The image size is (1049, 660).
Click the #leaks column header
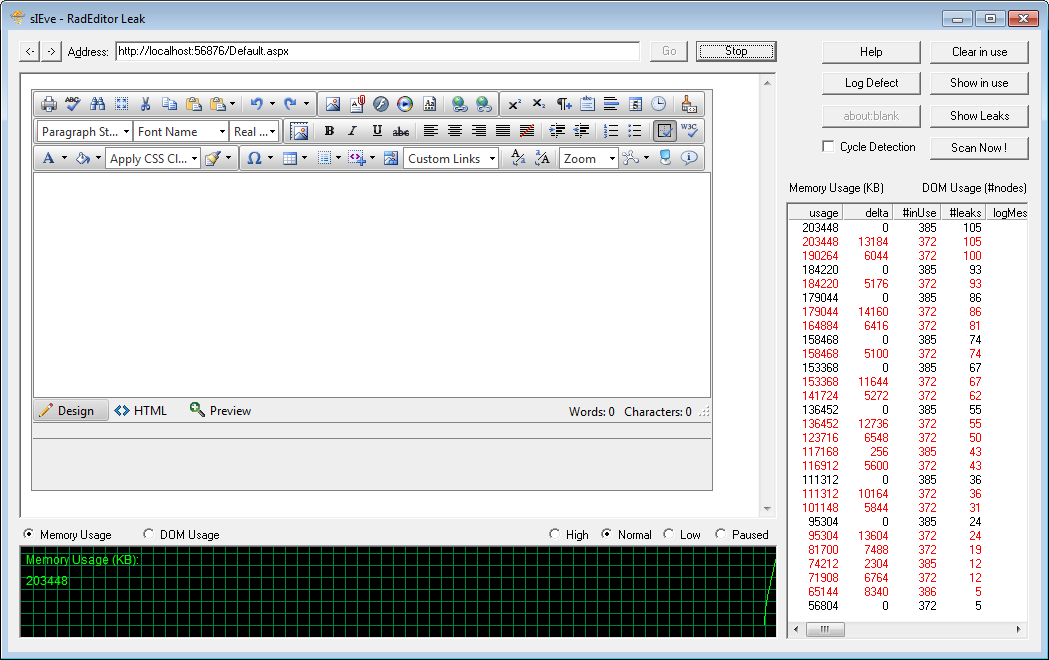tap(963, 213)
